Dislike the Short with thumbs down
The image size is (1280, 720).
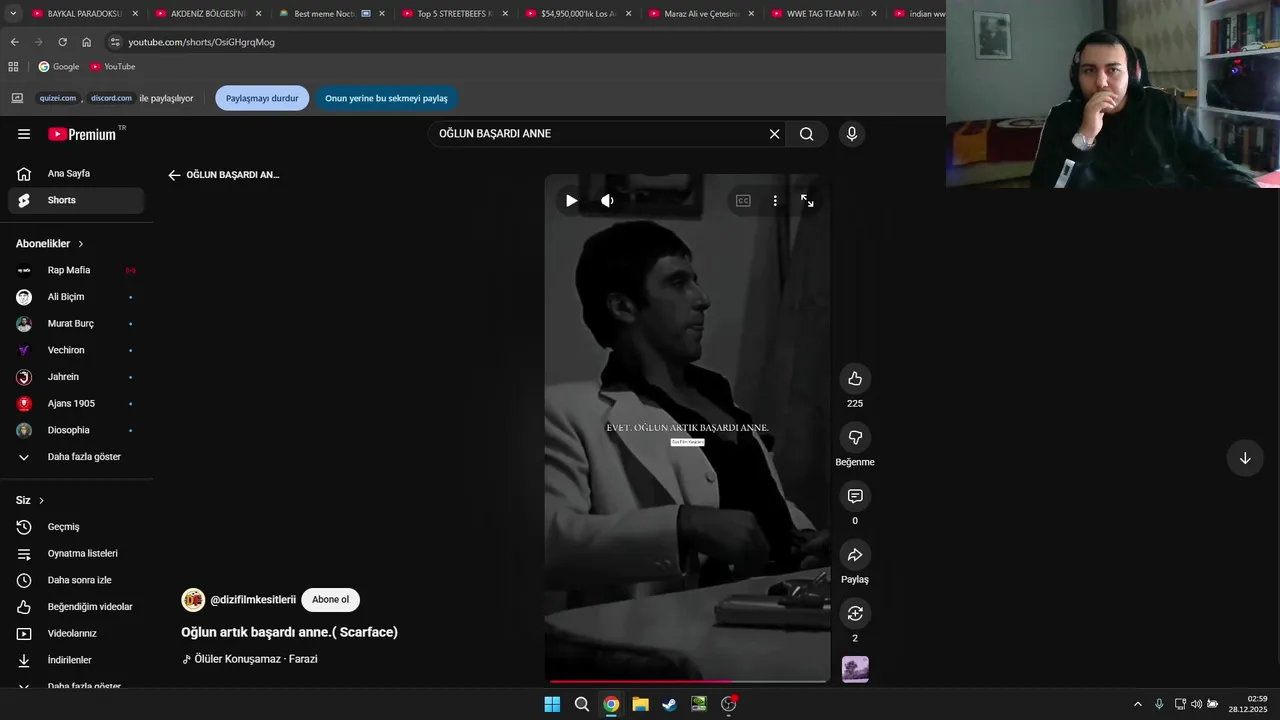855,437
